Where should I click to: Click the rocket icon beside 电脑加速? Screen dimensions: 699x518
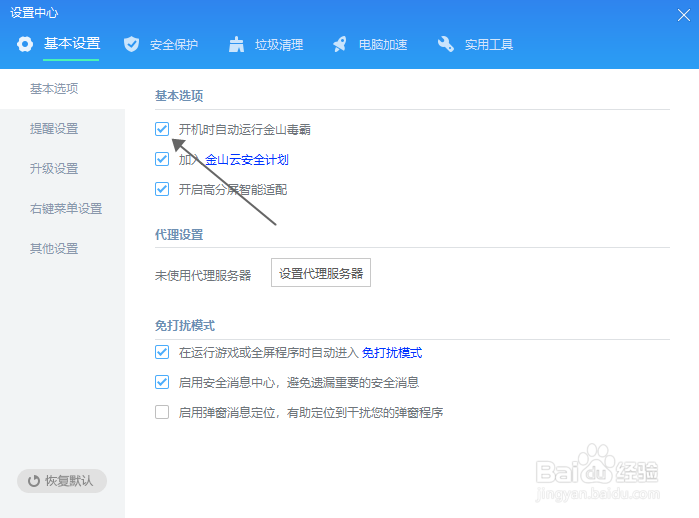(340, 44)
